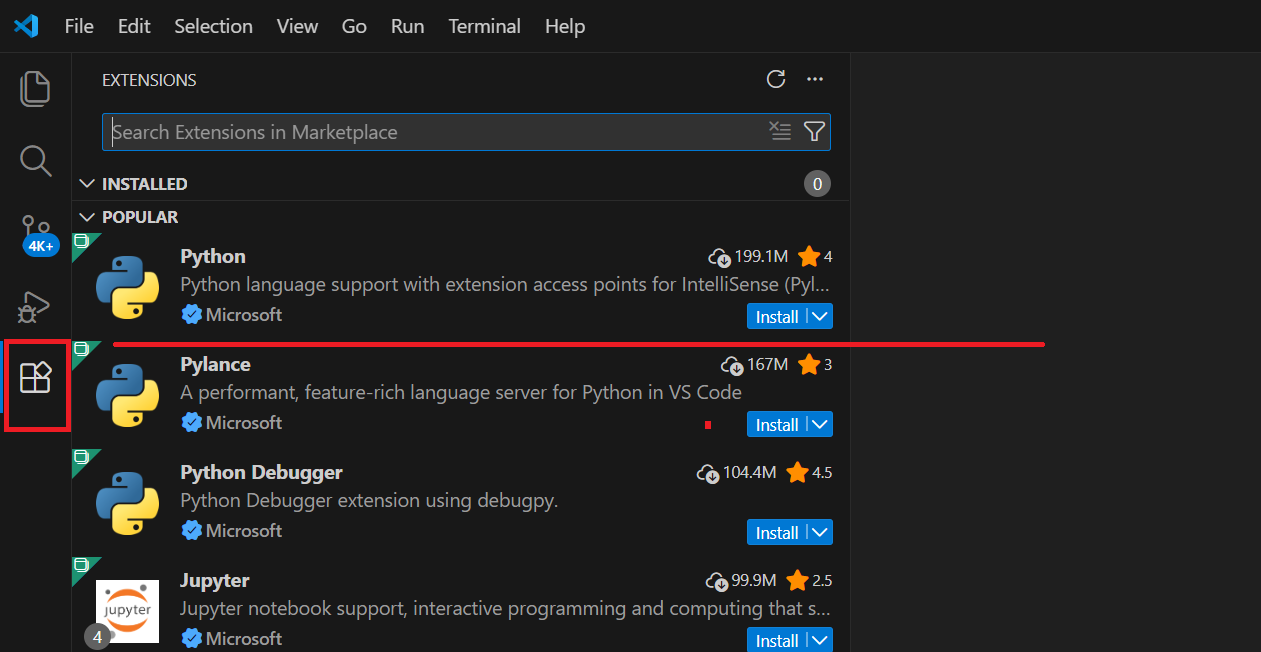Click Pylance description about language server
Screen dimensions: 1261x652
pos(461,392)
